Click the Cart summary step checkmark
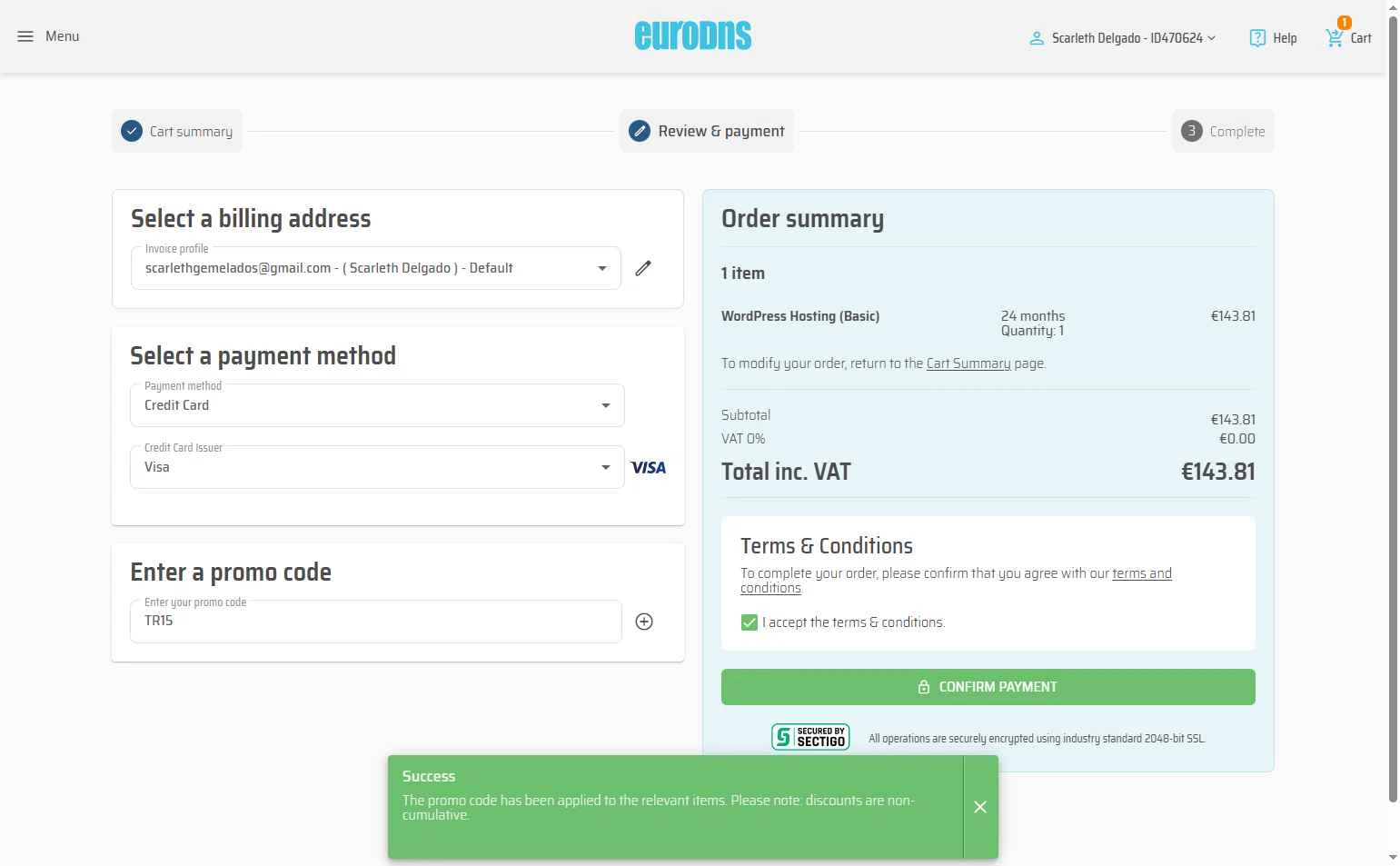Screen dimensions: 1400x866 132,131
